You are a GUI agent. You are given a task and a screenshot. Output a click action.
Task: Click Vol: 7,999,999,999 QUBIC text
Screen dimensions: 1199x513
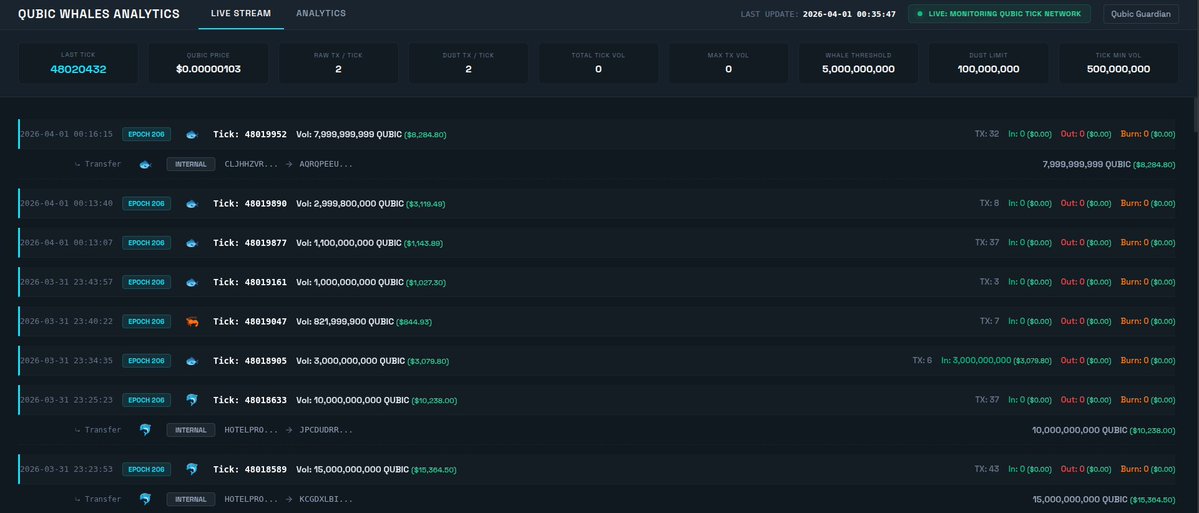(349, 135)
